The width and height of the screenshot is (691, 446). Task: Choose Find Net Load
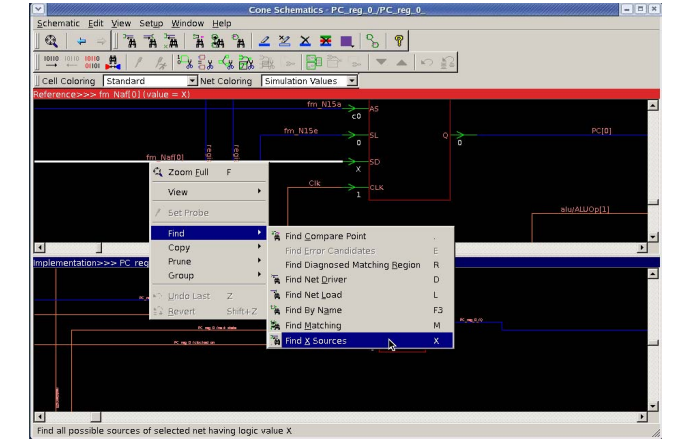360,295
